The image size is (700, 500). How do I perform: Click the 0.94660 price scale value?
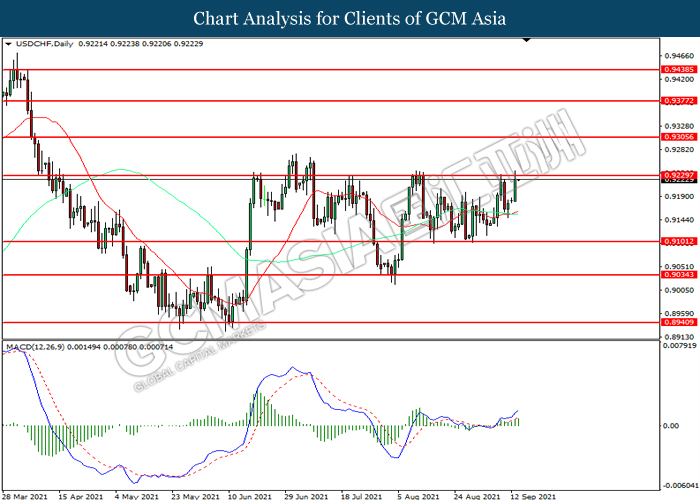point(679,56)
